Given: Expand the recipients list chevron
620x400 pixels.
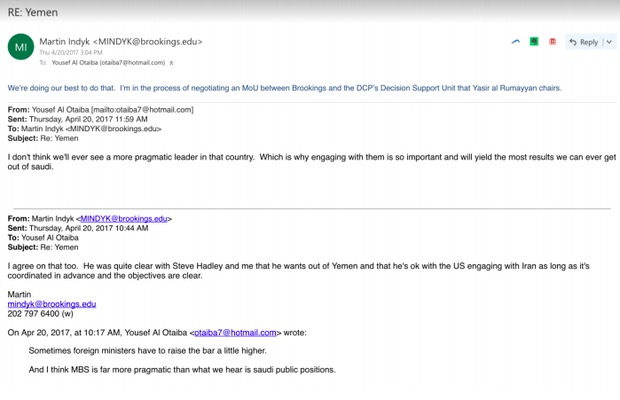Looking at the screenshot, I should coord(171,62).
